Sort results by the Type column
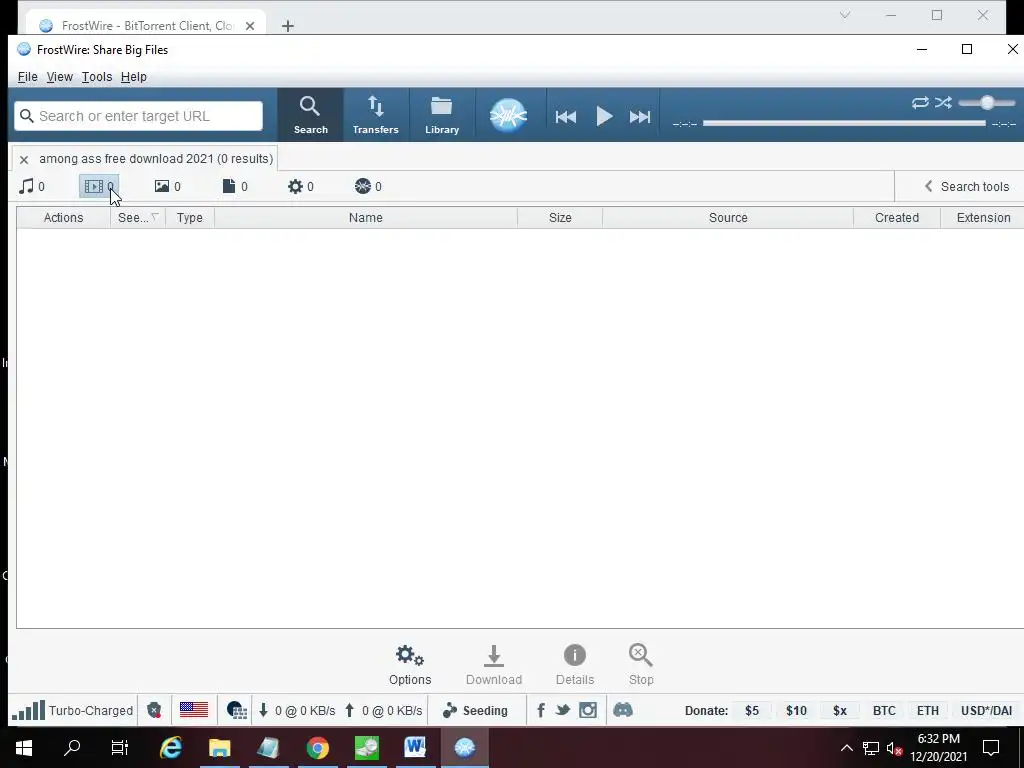Viewport: 1024px width, 768px height. coord(189,217)
